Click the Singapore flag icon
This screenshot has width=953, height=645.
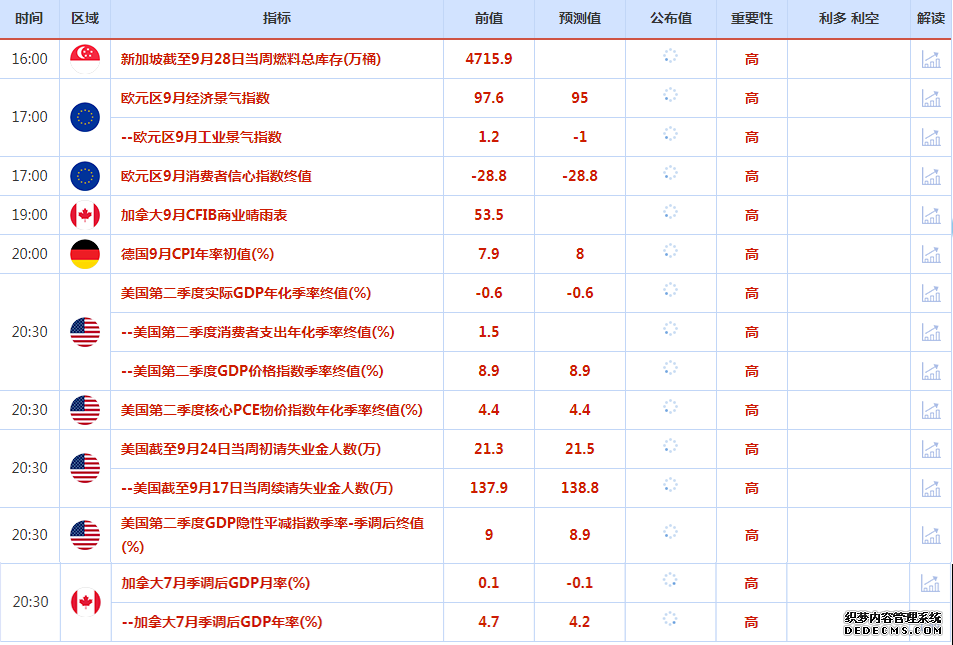tap(85, 59)
